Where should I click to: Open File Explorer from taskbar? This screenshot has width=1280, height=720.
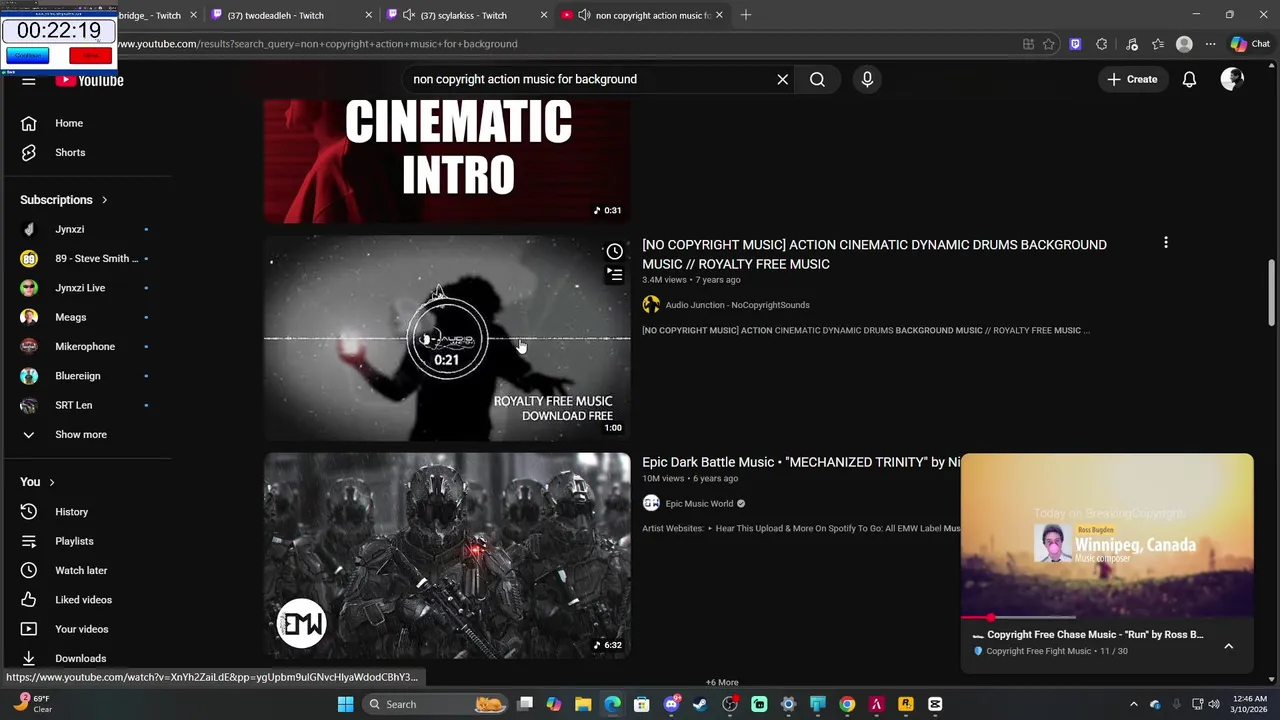pyautogui.click(x=583, y=704)
